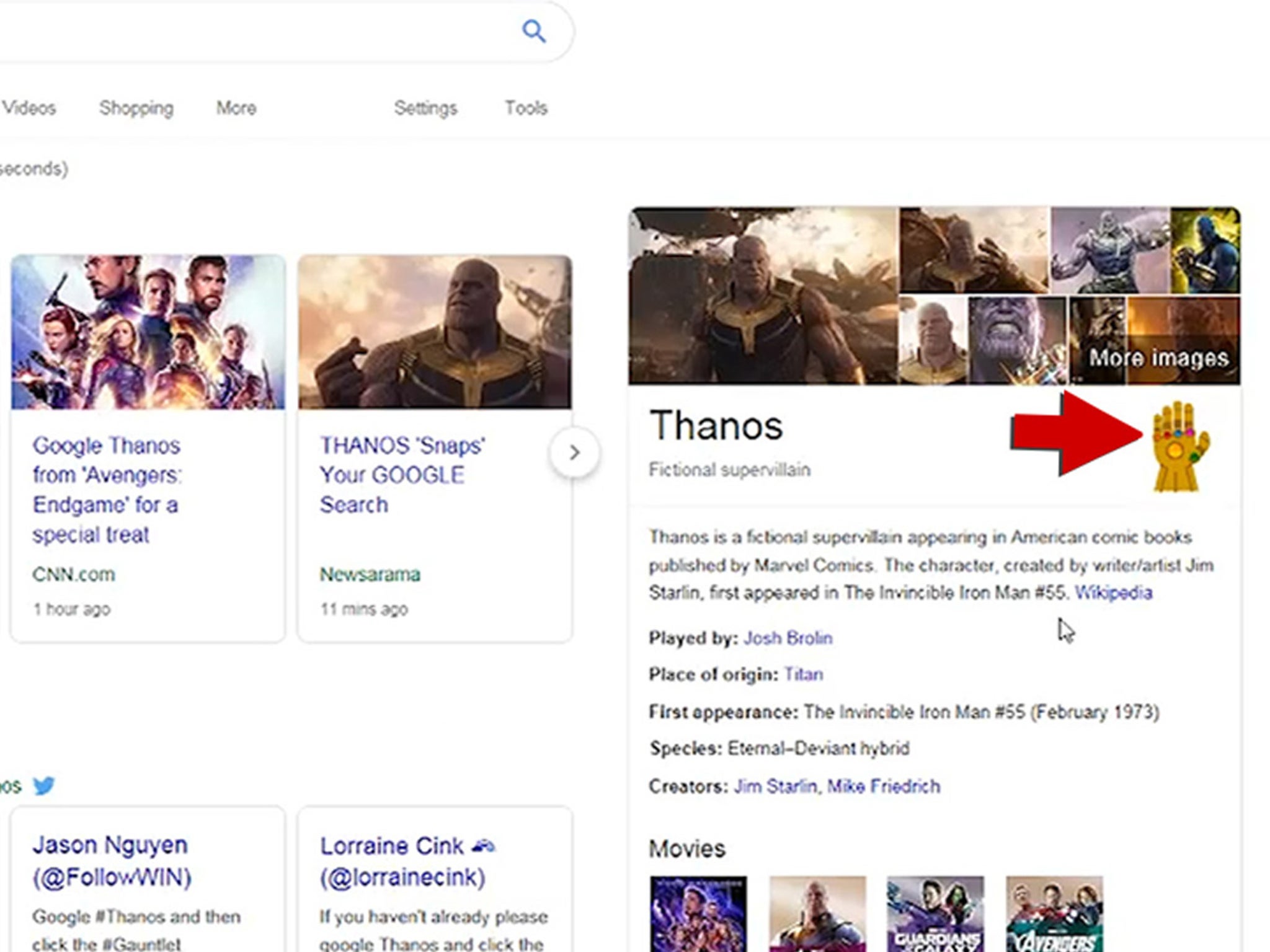The width and height of the screenshot is (1270, 952).
Task: Click the '11 mins ago' timestamp
Action: 364,609
